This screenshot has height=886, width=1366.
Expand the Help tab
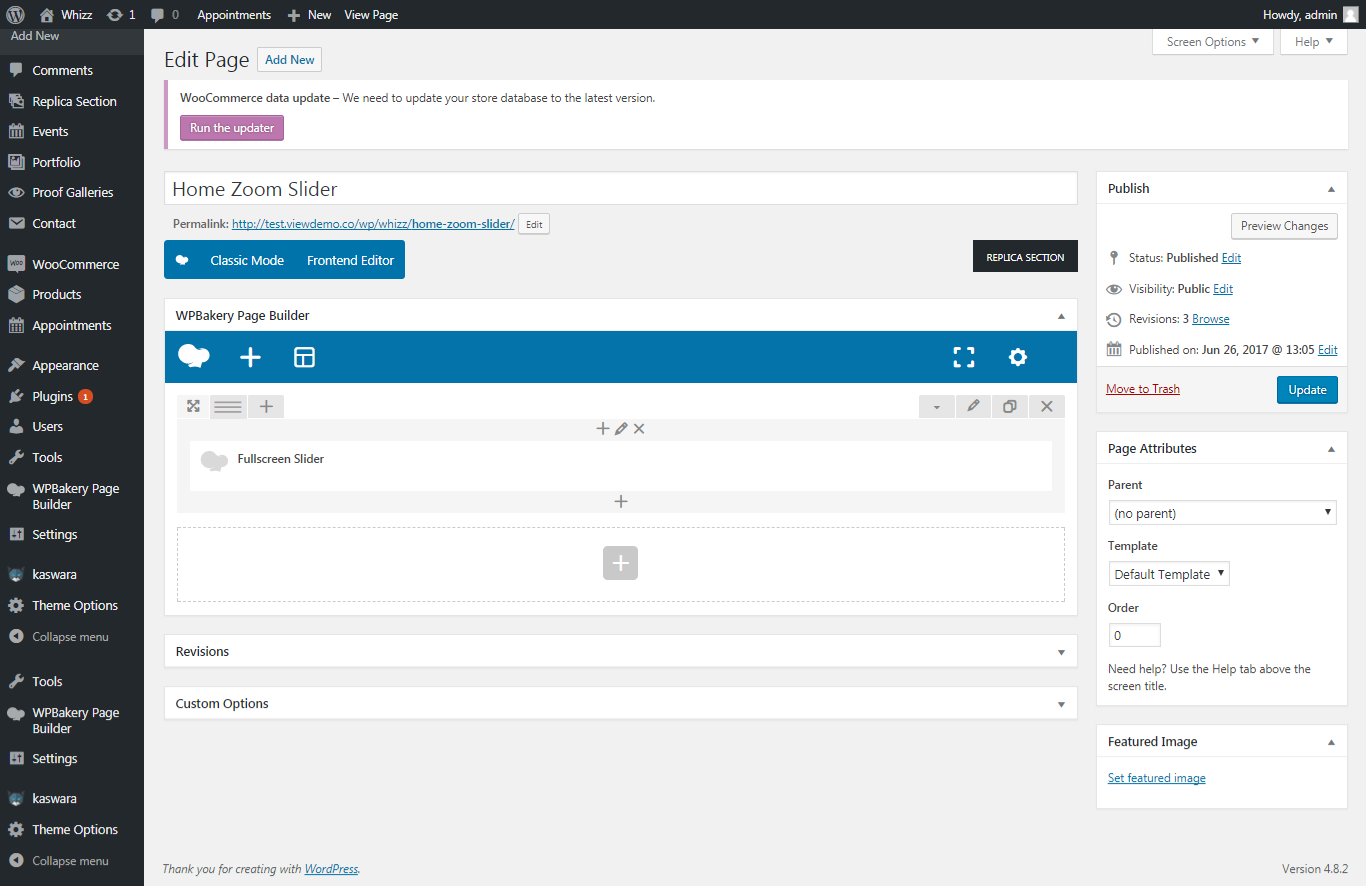click(1314, 42)
